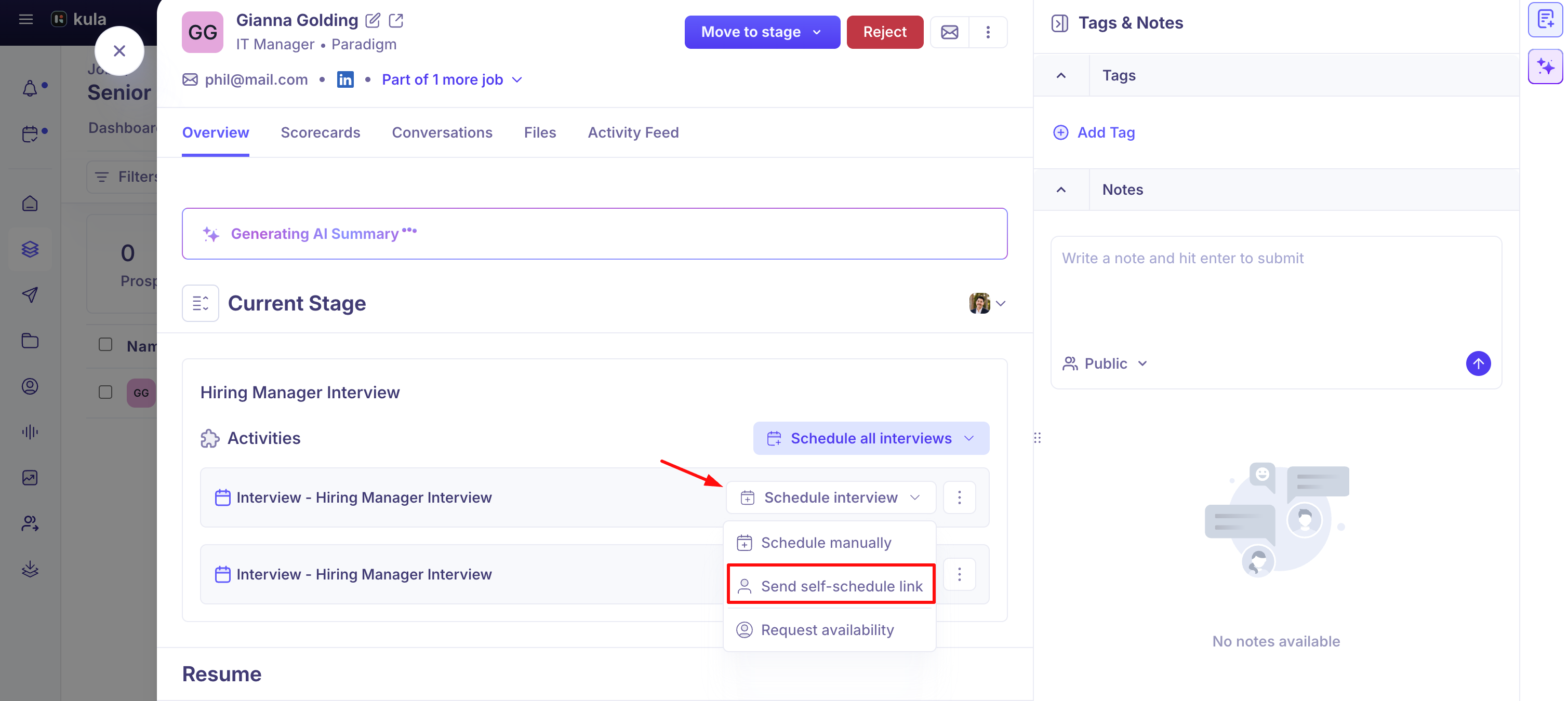Tick the select-all checkbox in Name header
This screenshot has width=1568, height=701.
click(x=105, y=344)
